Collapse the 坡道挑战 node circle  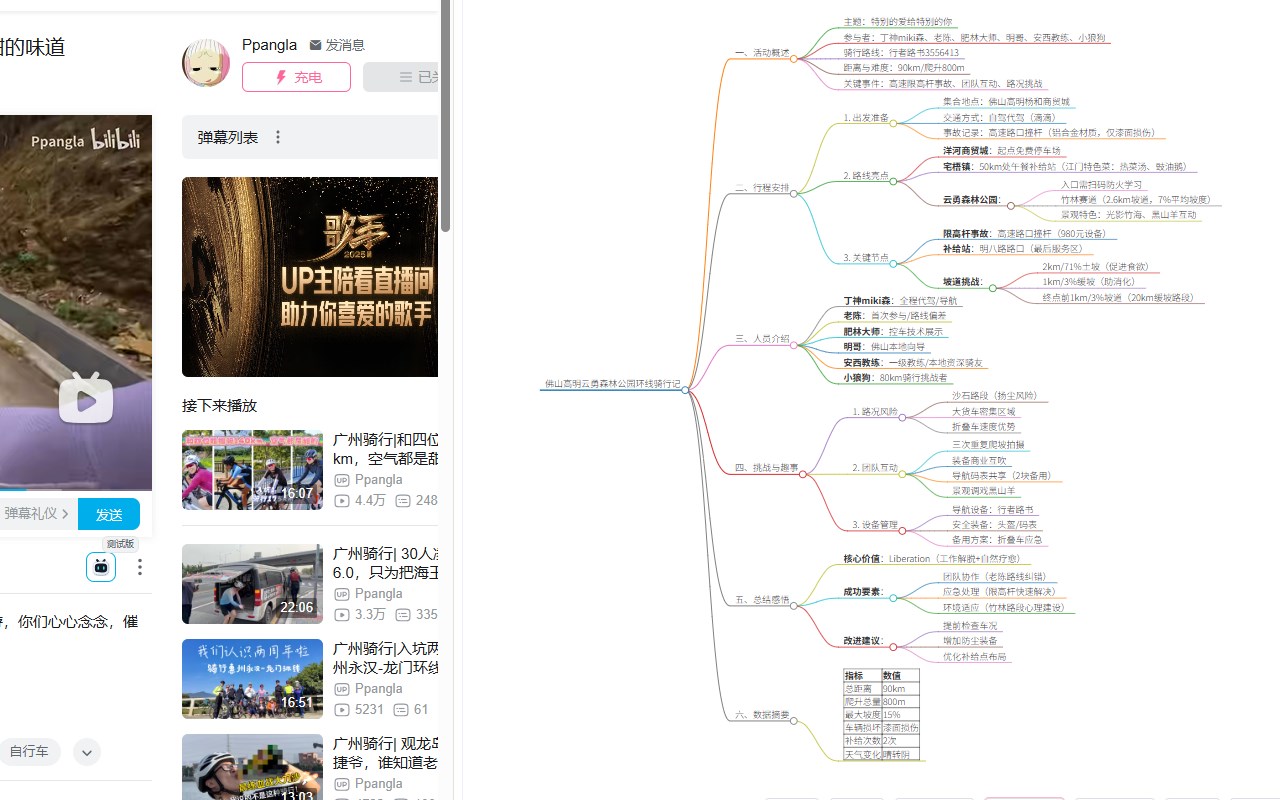point(992,288)
